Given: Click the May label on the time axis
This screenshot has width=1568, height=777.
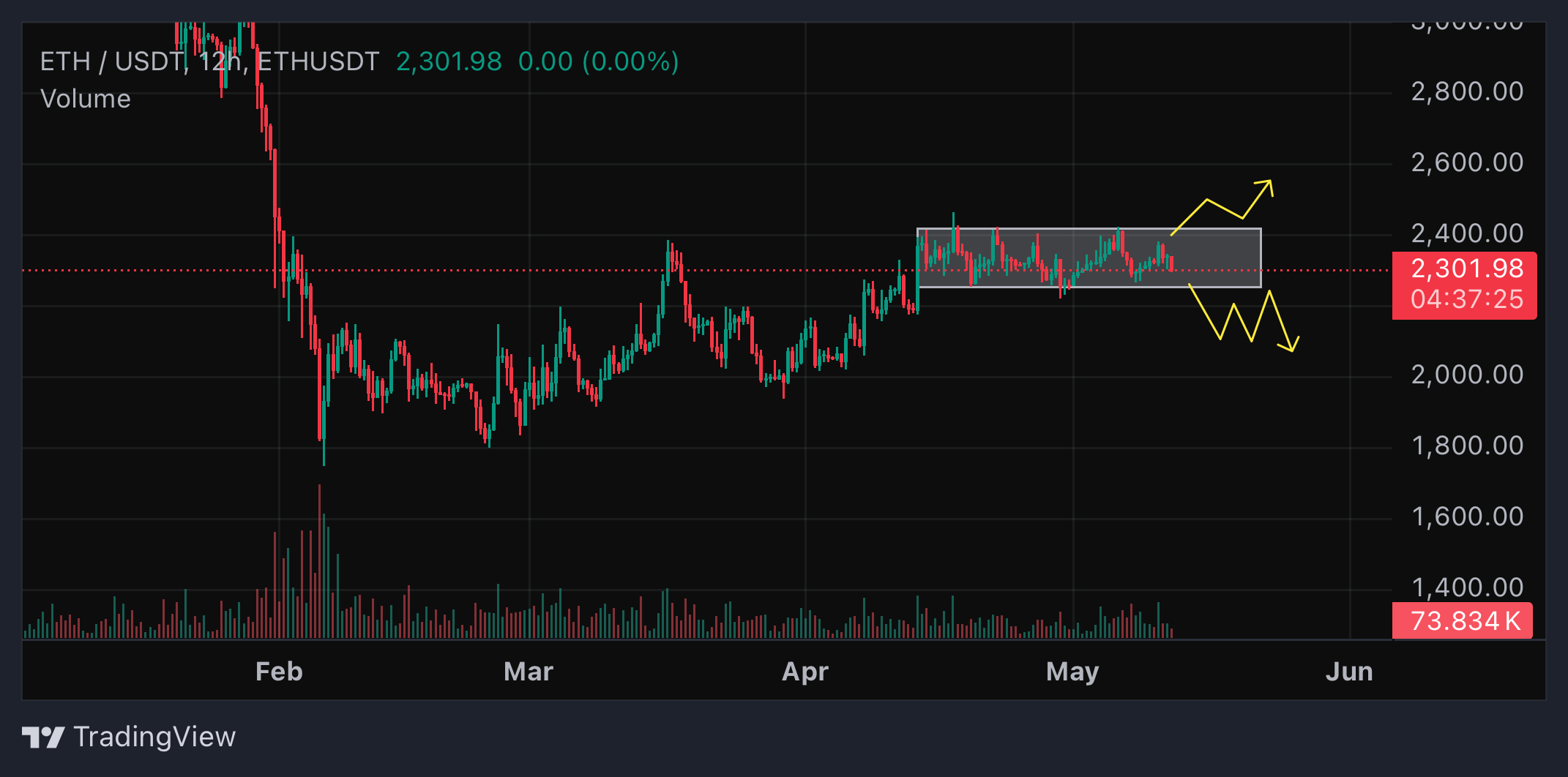Looking at the screenshot, I should coord(1072,672).
